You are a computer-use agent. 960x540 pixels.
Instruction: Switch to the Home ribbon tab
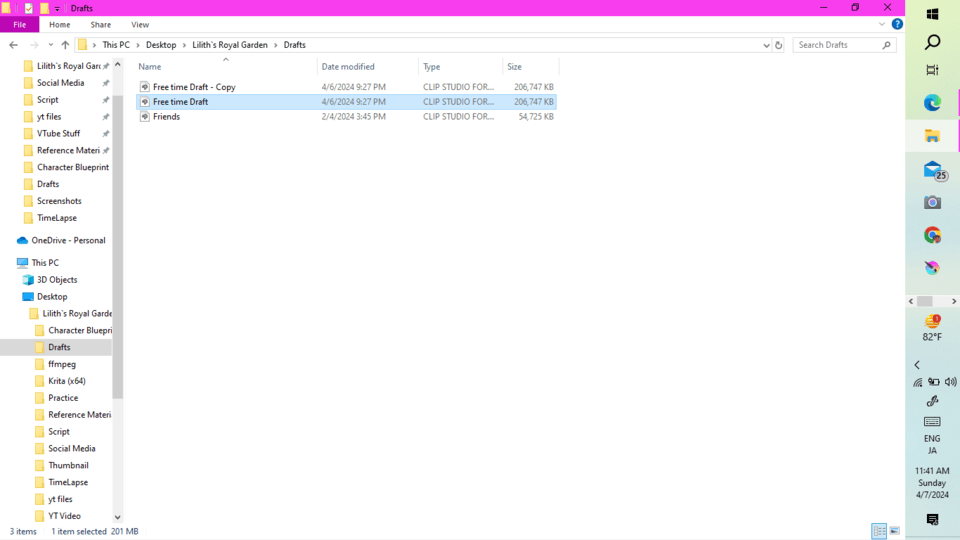(59, 24)
